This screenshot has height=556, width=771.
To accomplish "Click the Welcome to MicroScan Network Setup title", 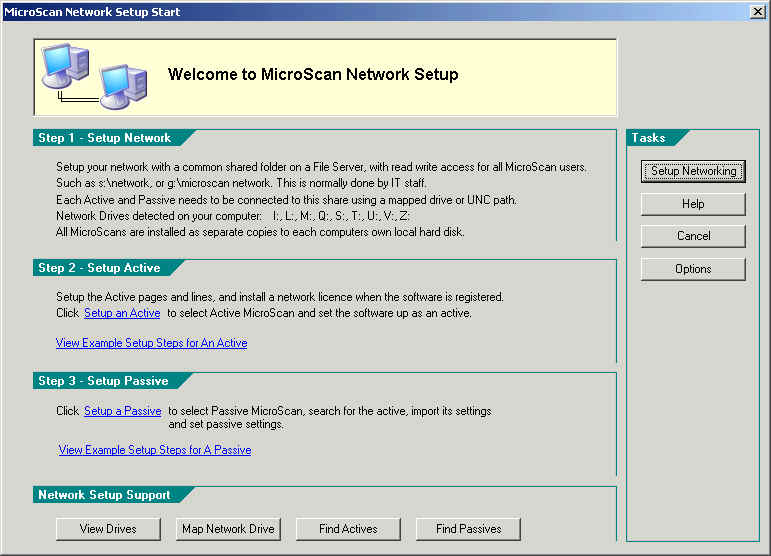I will 313,74.
